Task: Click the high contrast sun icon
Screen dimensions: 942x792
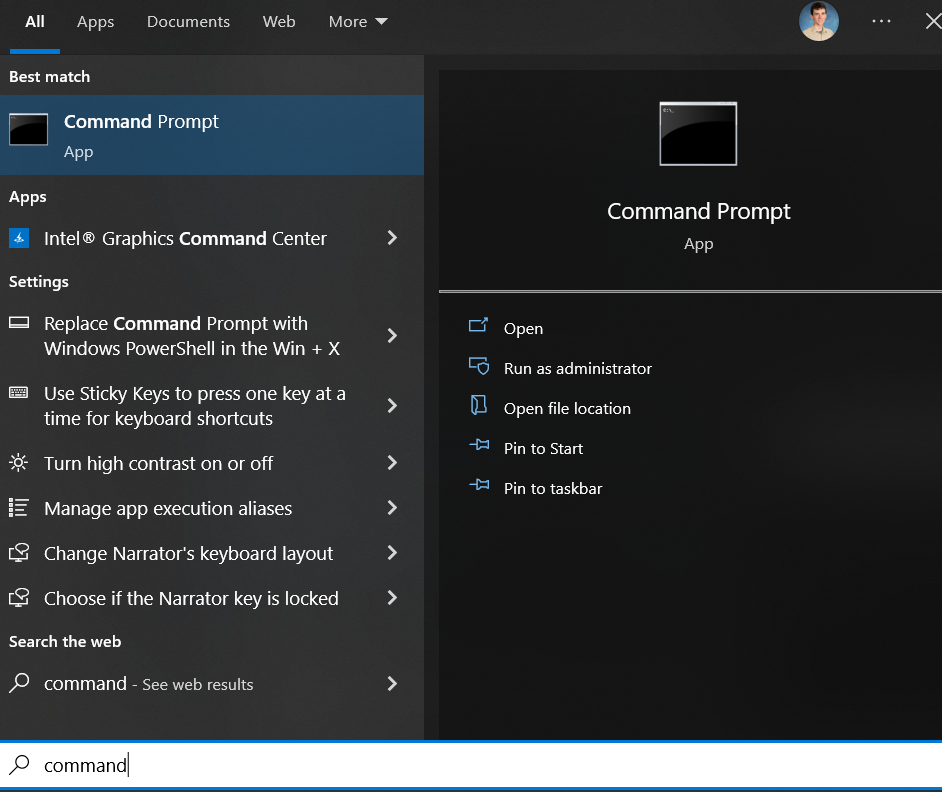Action: tap(19, 463)
